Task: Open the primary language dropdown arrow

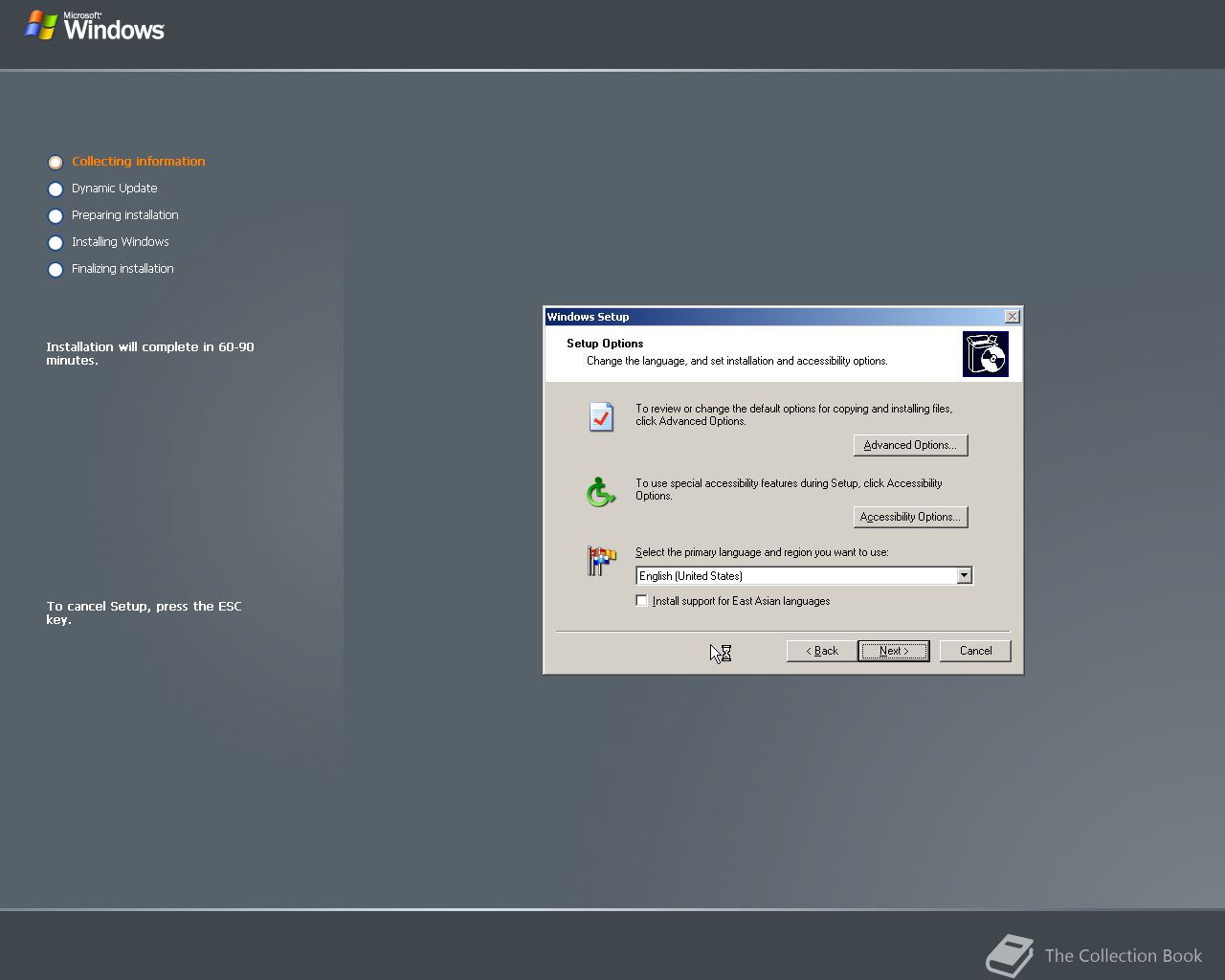Action: coord(964,575)
